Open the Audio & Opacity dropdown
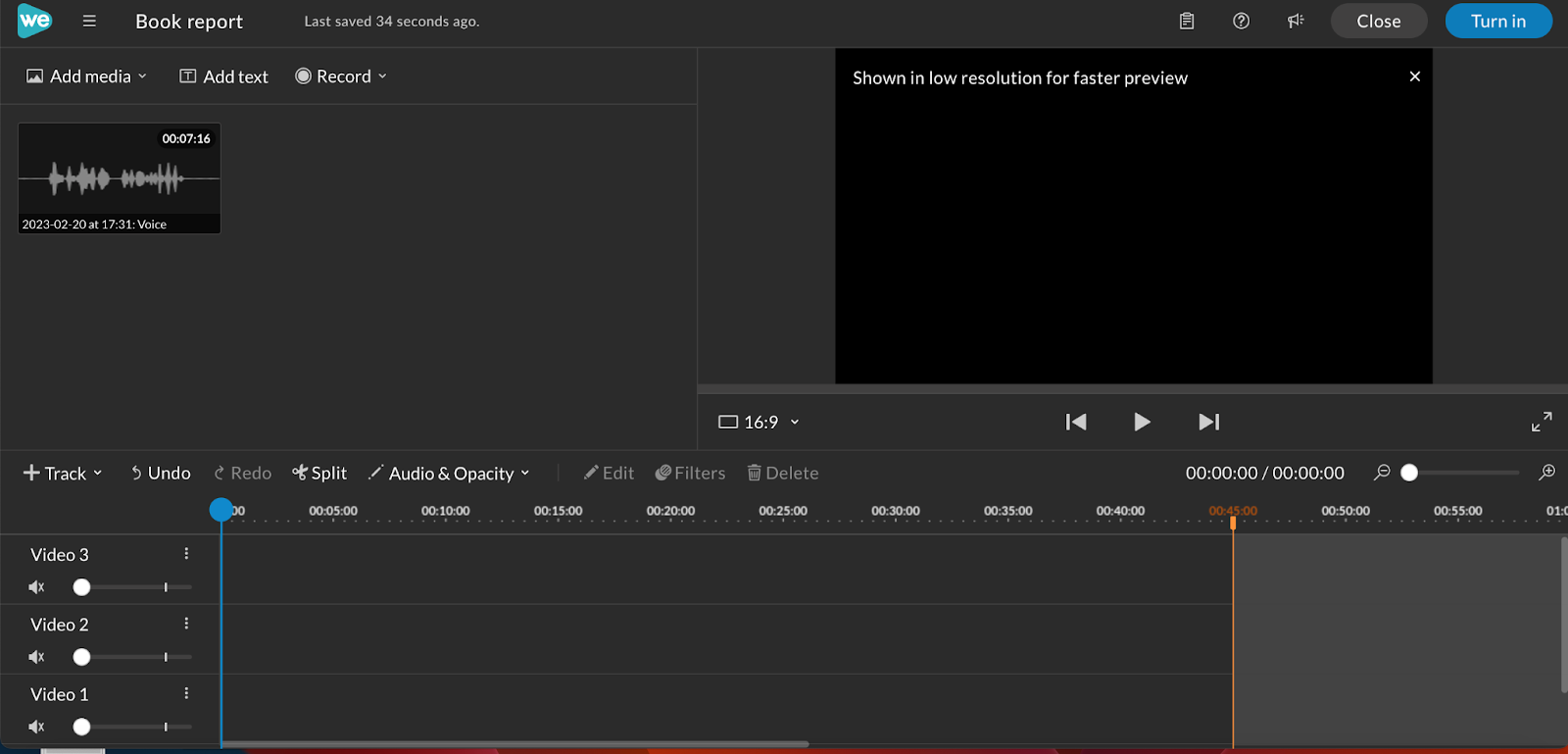1568x754 pixels. [449, 474]
